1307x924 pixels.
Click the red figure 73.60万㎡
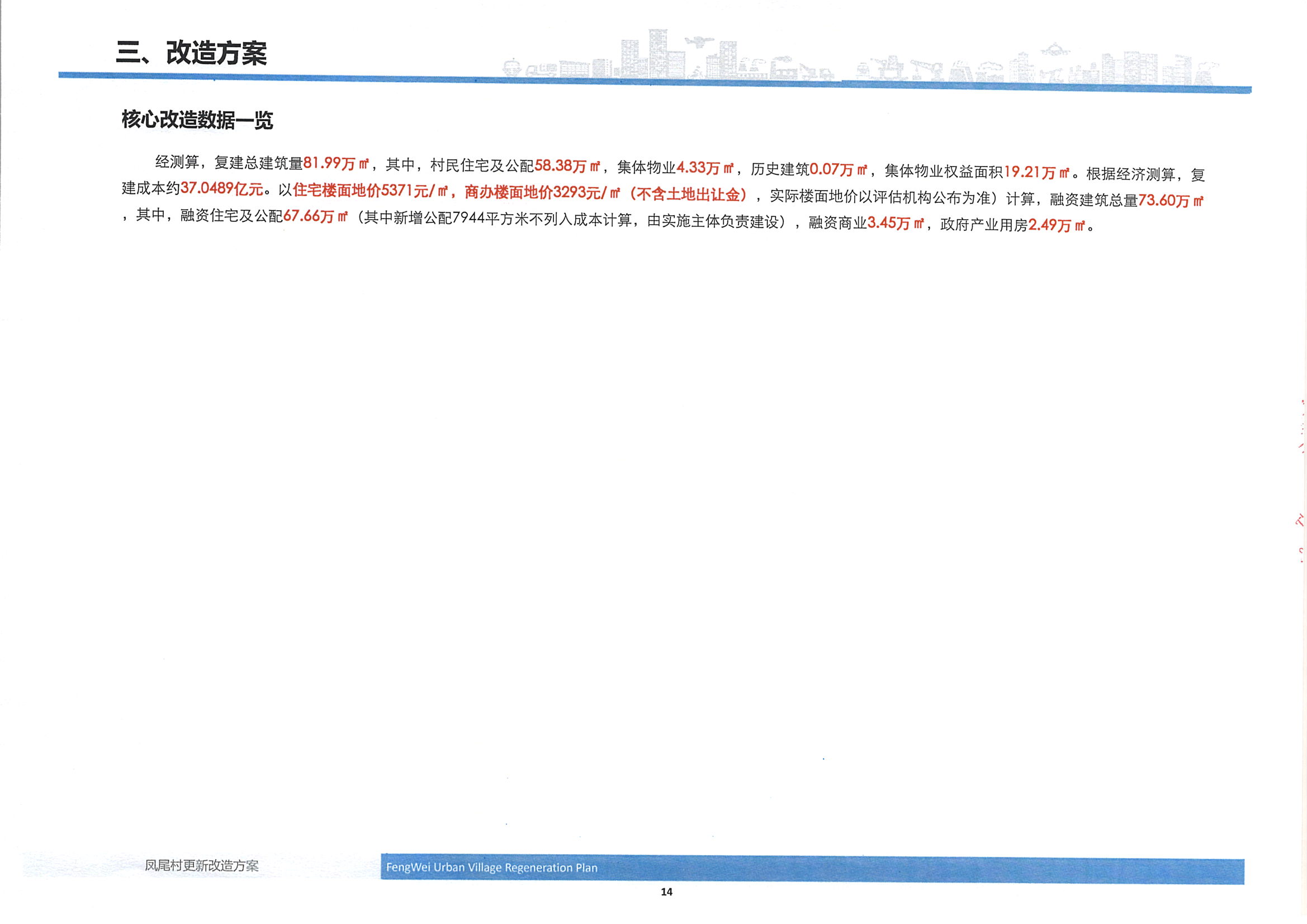[x=1171, y=201]
